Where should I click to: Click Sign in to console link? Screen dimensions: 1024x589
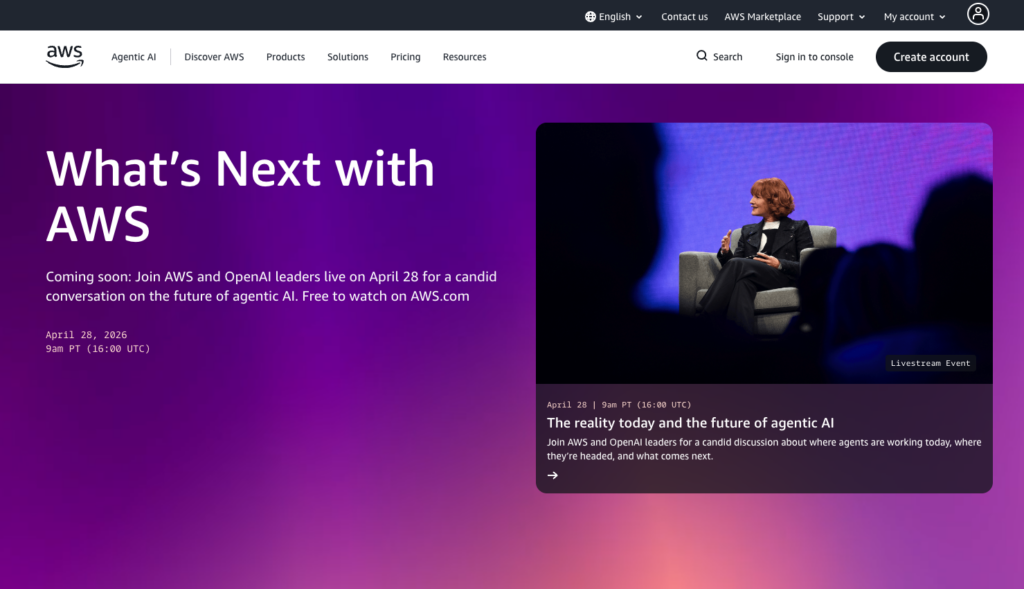point(814,57)
